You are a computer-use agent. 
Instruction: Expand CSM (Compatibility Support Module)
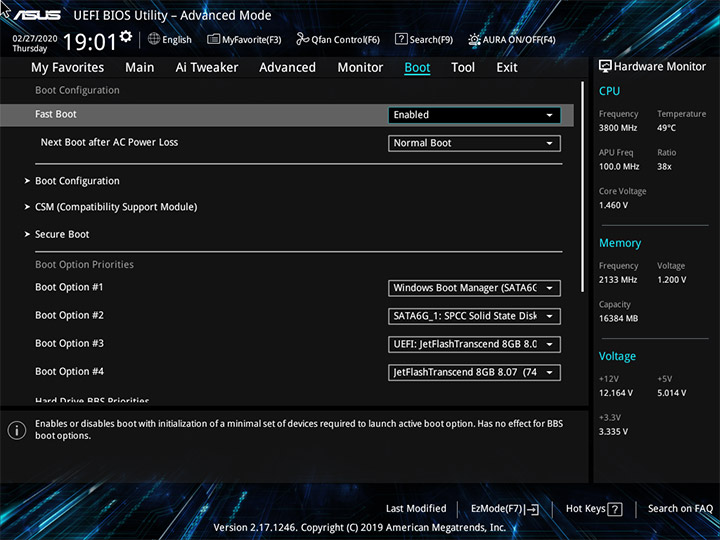tap(116, 207)
